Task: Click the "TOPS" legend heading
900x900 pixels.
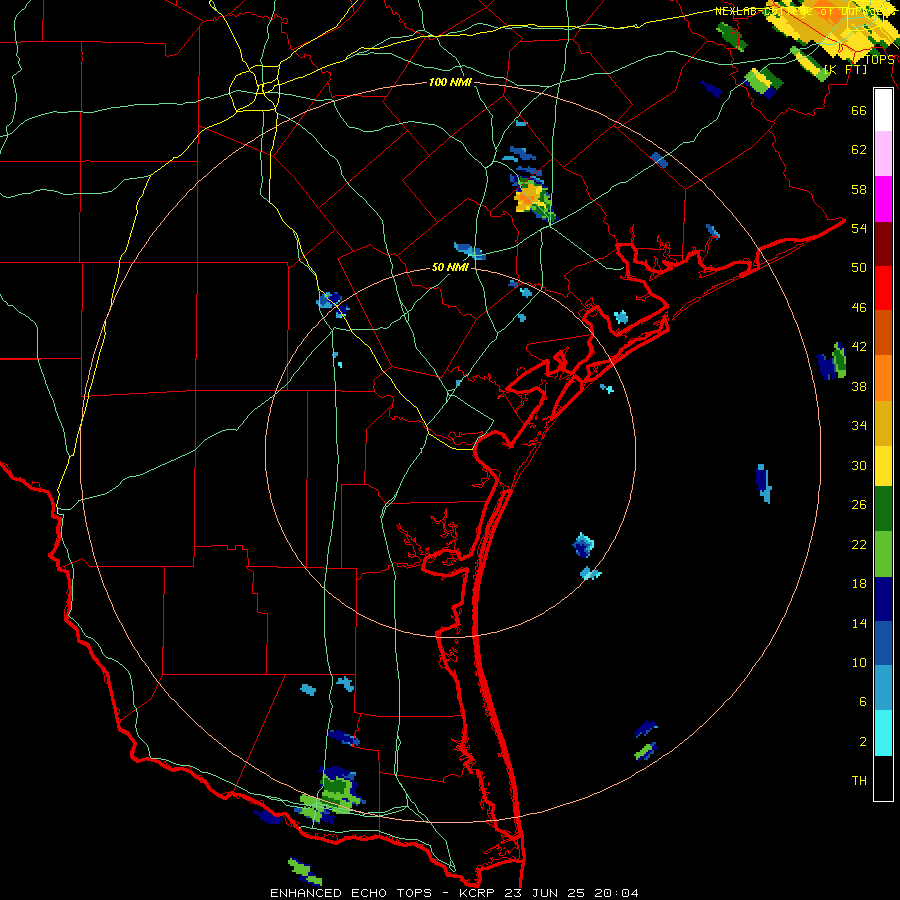Action: (879, 59)
